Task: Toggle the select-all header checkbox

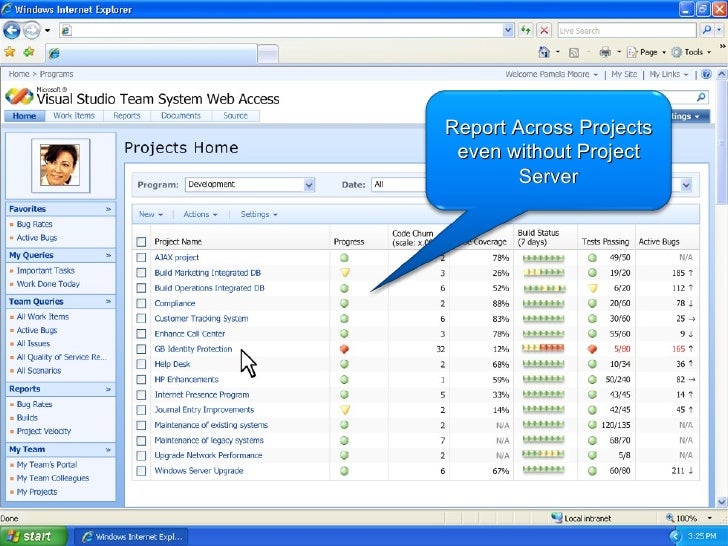Action: coord(141,241)
